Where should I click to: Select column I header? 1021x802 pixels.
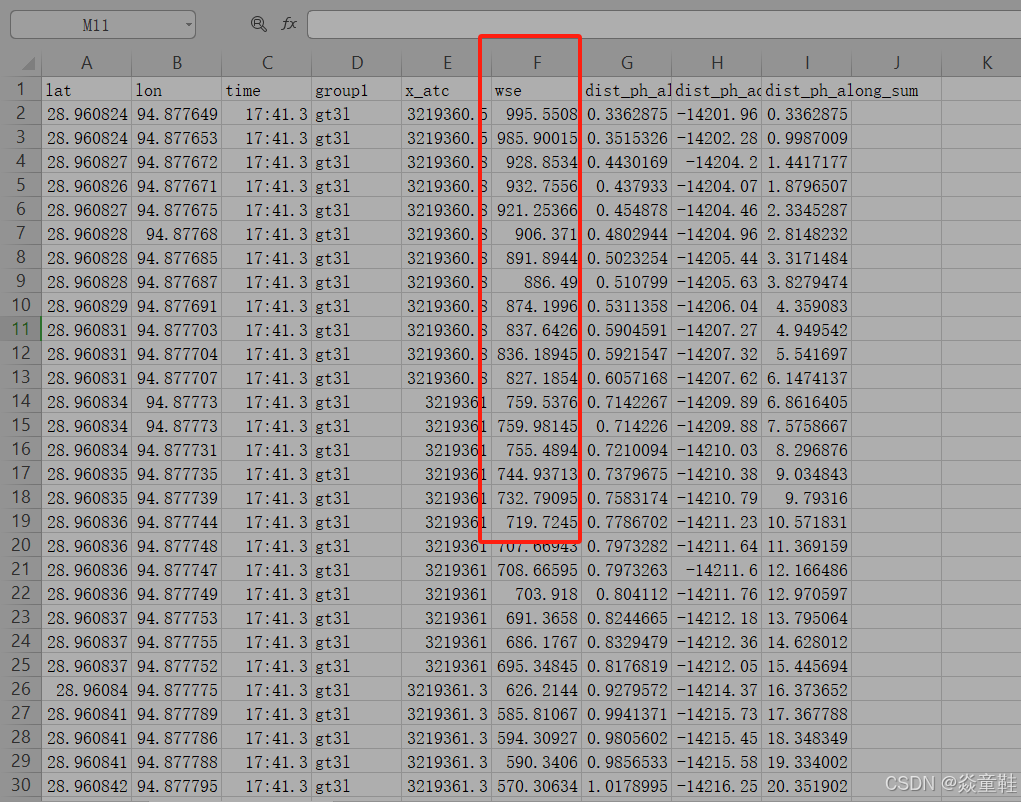[x=806, y=63]
